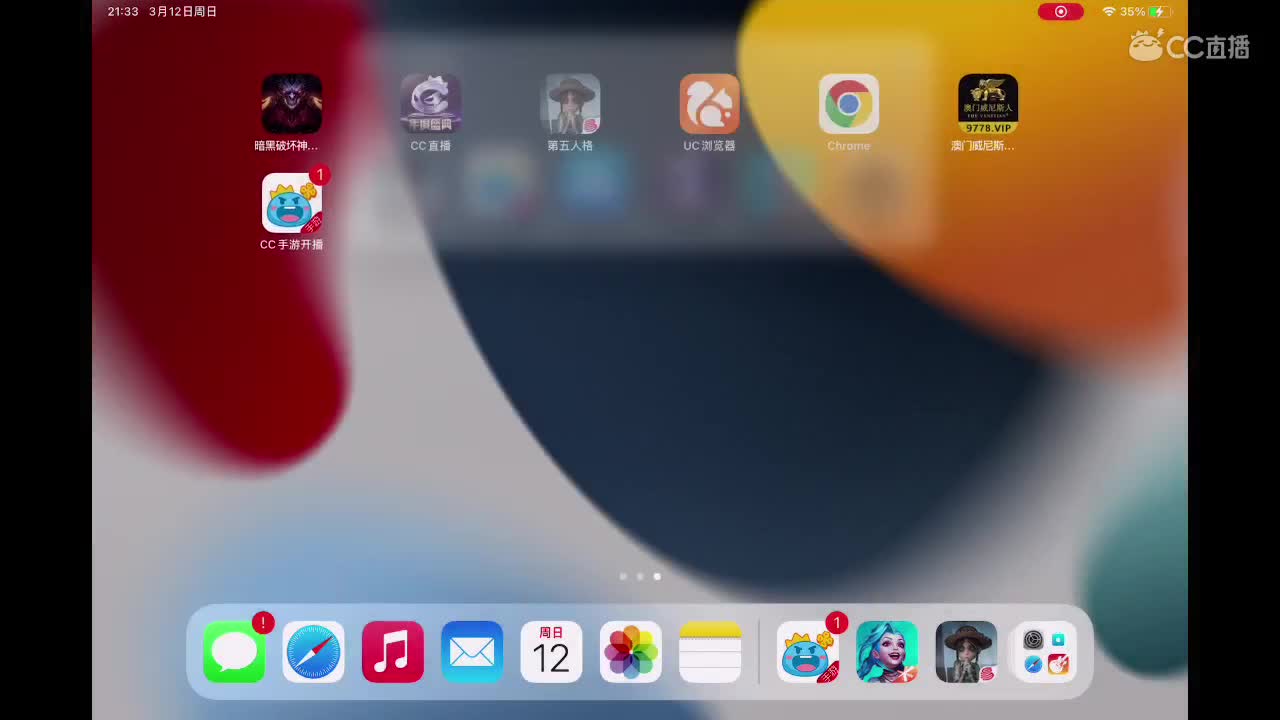Open the Notes app in the dock
This screenshot has height=720, width=1280.
(710, 652)
